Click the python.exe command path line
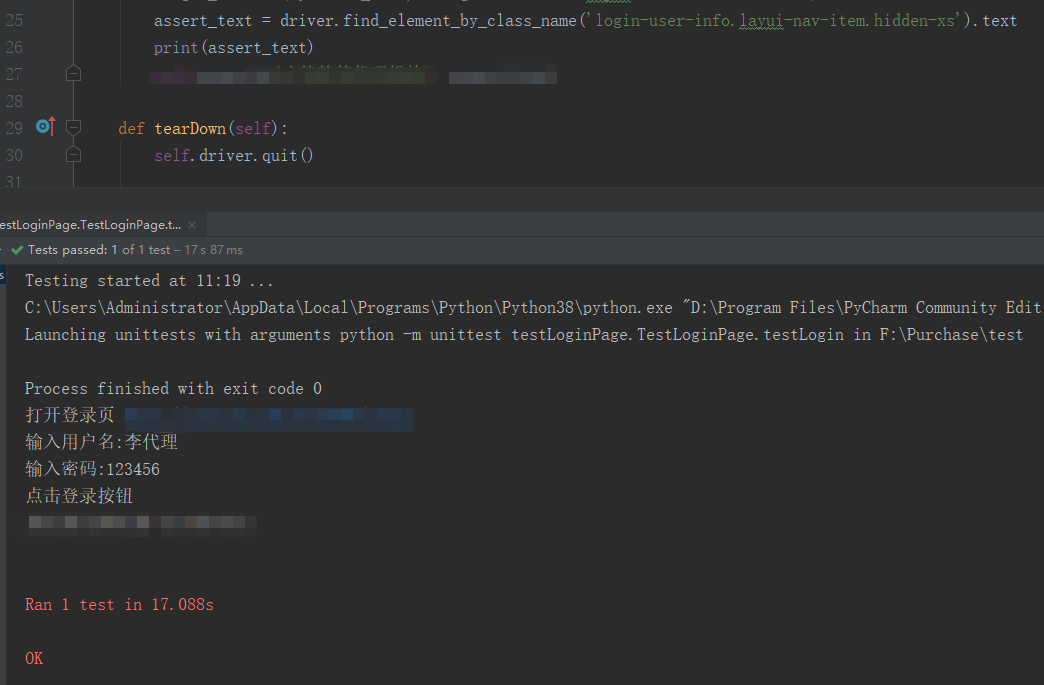1044x685 pixels. 533,308
